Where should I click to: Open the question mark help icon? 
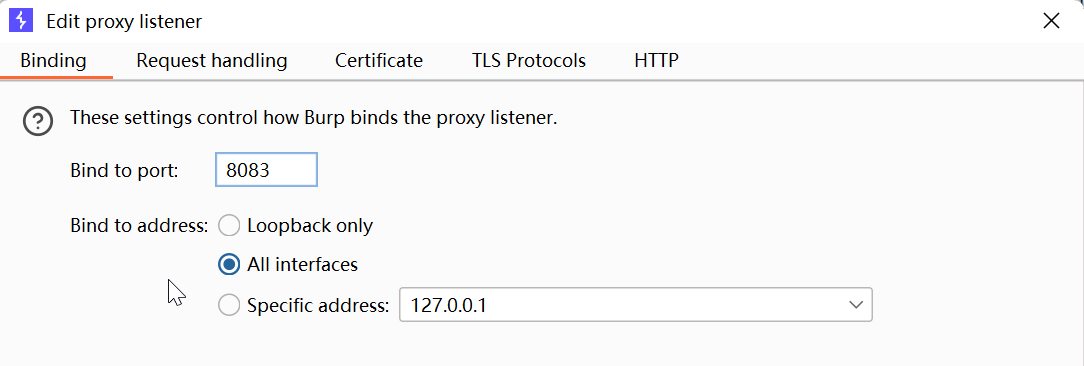pyautogui.click(x=38, y=122)
